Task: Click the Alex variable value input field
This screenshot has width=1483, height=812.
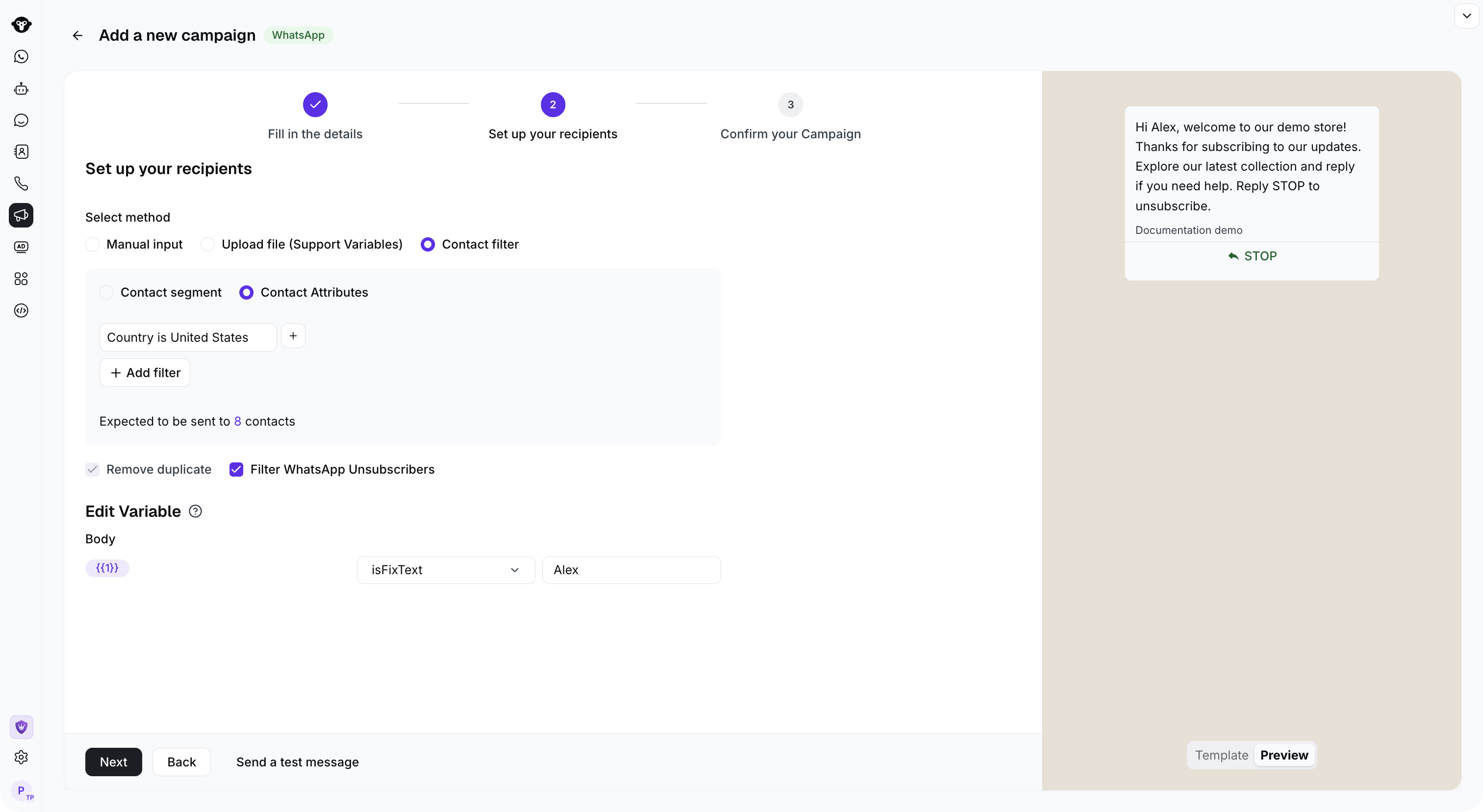Action: tap(631, 570)
